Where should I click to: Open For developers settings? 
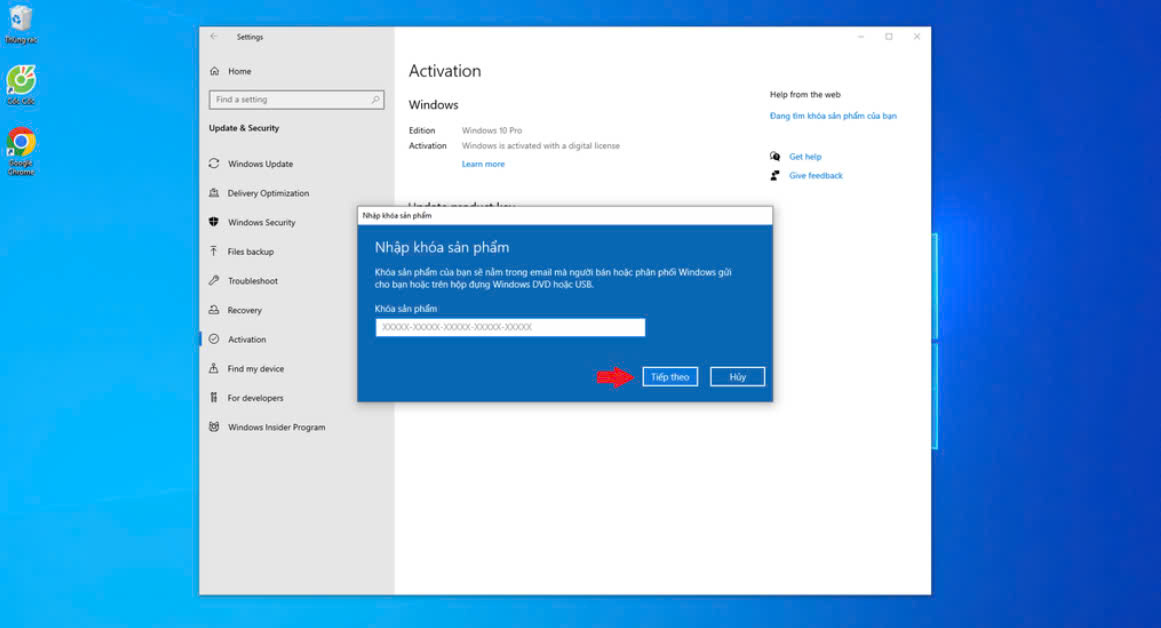tap(255, 398)
